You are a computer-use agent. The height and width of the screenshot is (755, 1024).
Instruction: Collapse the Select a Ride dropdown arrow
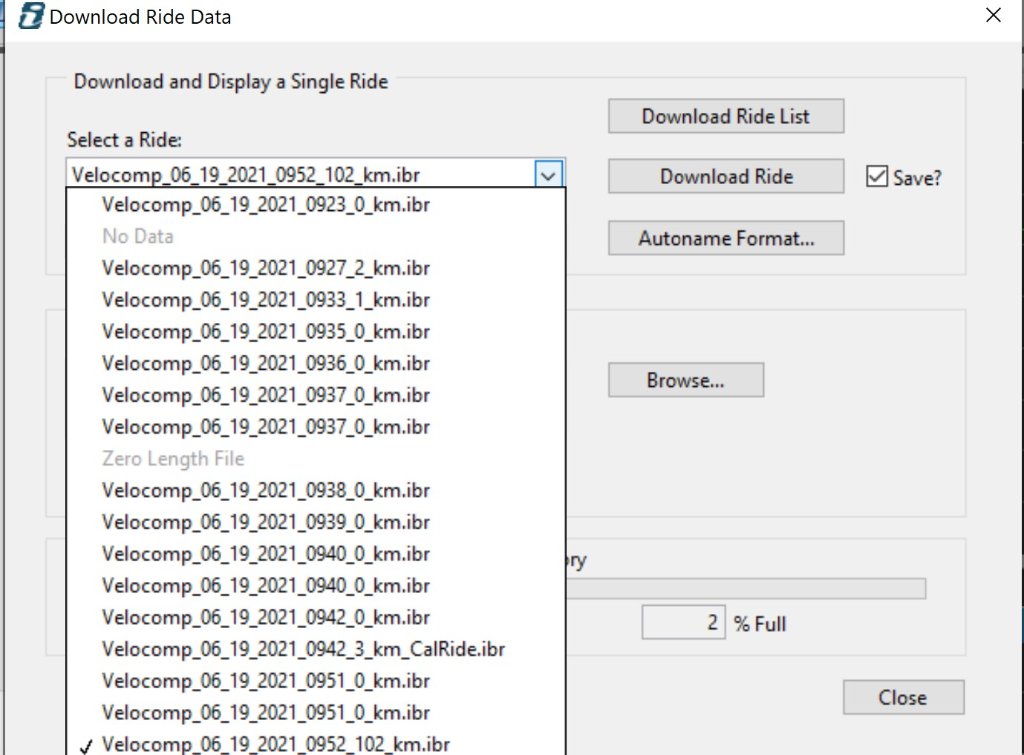[549, 175]
